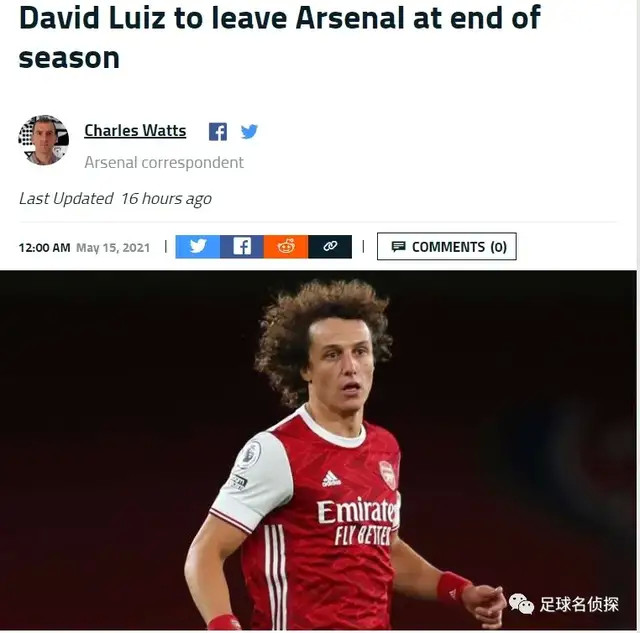Click the speech bubble icon in Comments

click(398, 247)
